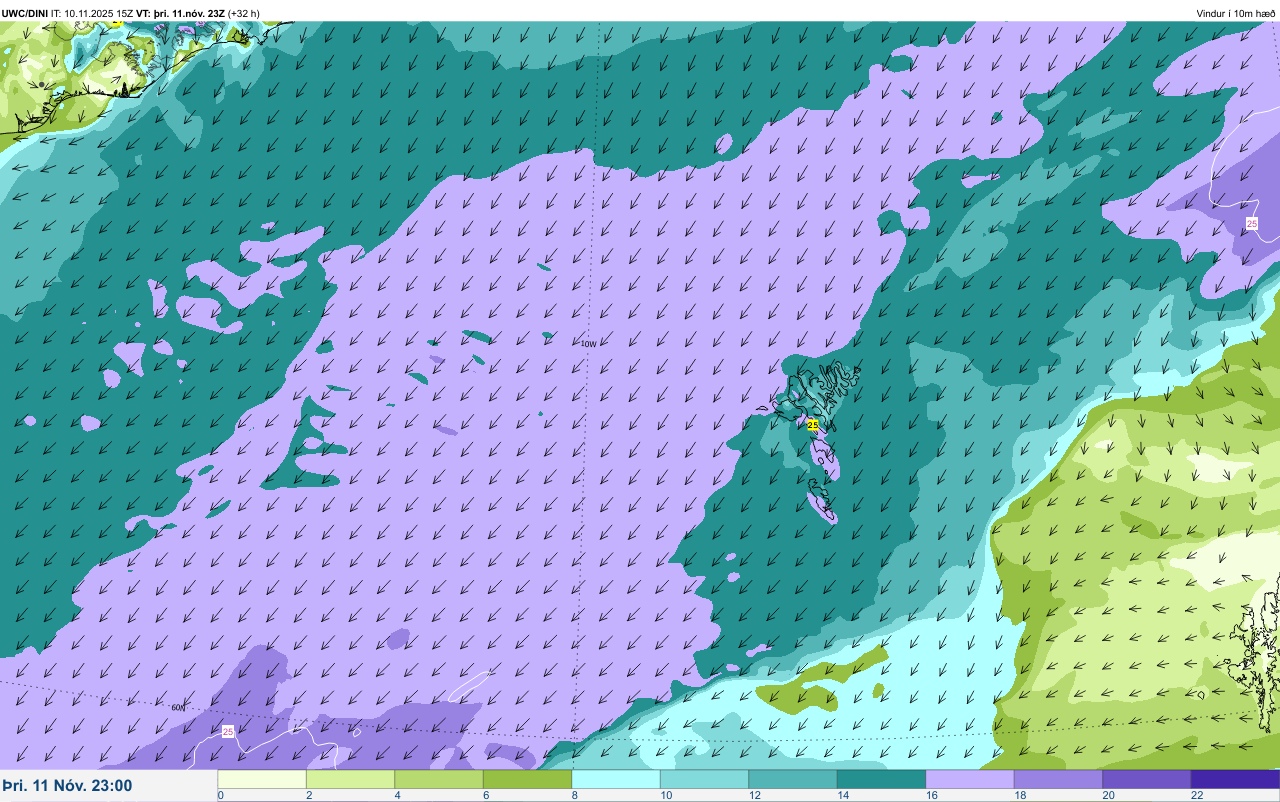This screenshot has height=802, width=1280.
Task: Click the legend number "0"
Action: click(x=220, y=796)
